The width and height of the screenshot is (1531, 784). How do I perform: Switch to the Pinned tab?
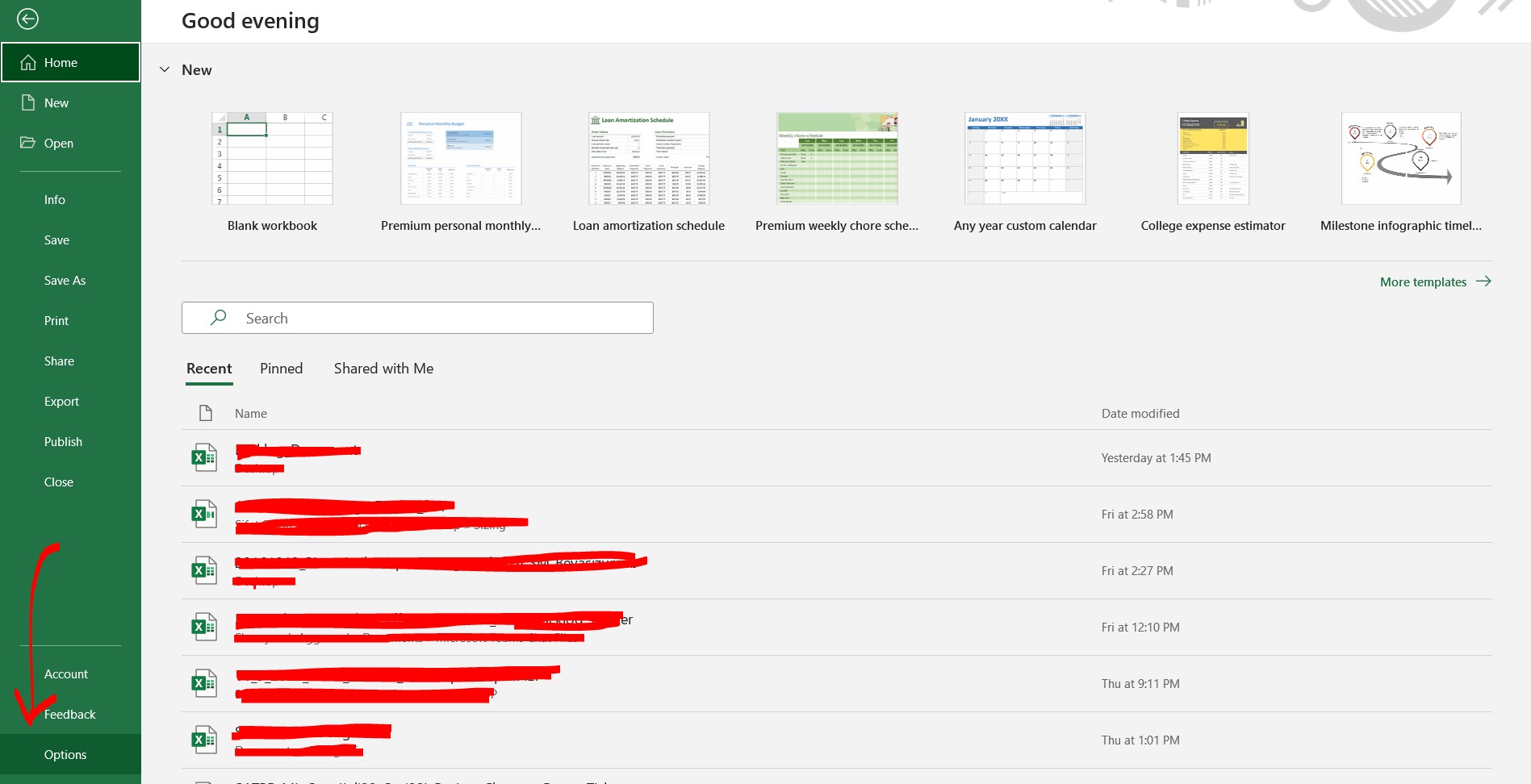pyautogui.click(x=280, y=369)
